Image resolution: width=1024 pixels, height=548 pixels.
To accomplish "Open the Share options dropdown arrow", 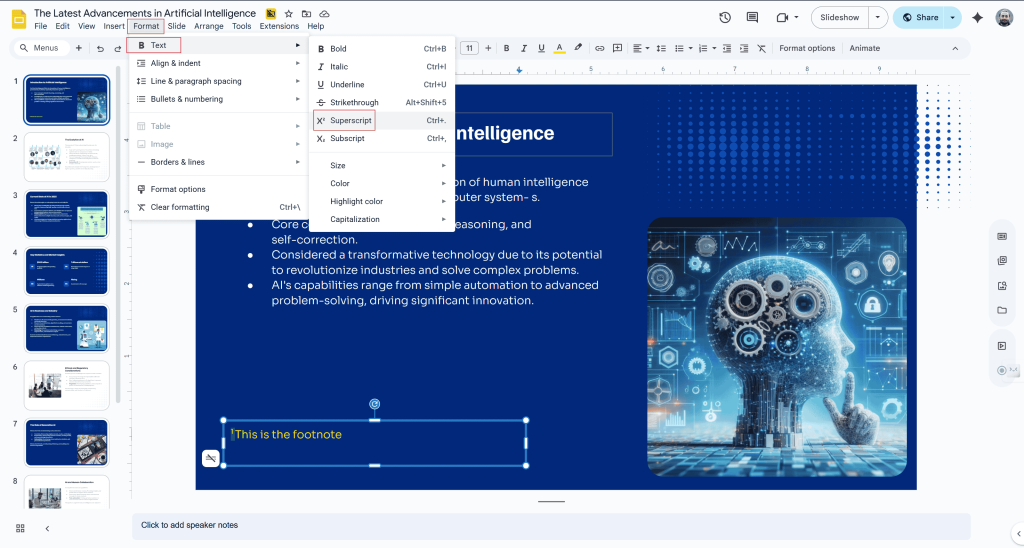I will (x=952, y=17).
